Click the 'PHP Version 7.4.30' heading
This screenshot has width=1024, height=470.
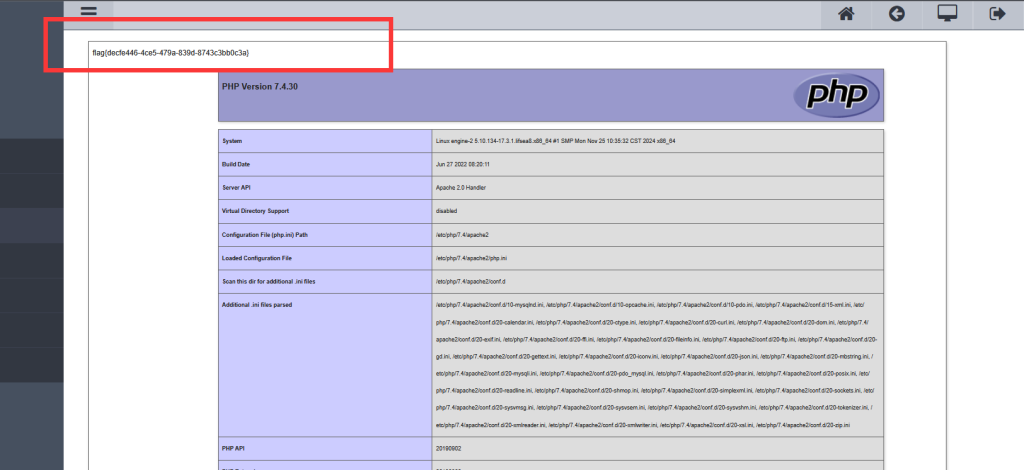(x=260, y=86)
